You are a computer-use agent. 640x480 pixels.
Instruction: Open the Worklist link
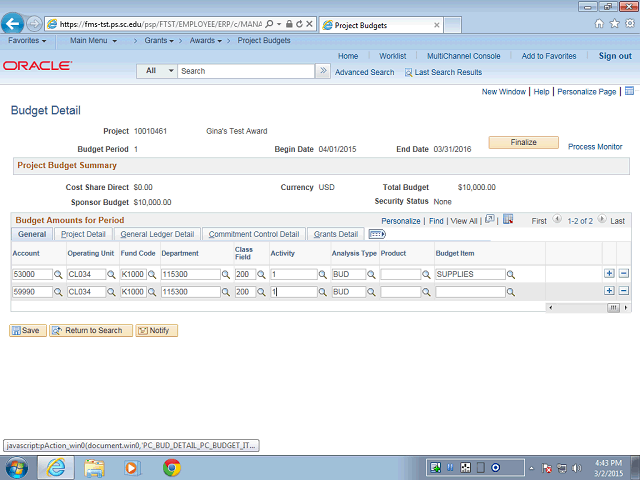click(x=393, y=56)
